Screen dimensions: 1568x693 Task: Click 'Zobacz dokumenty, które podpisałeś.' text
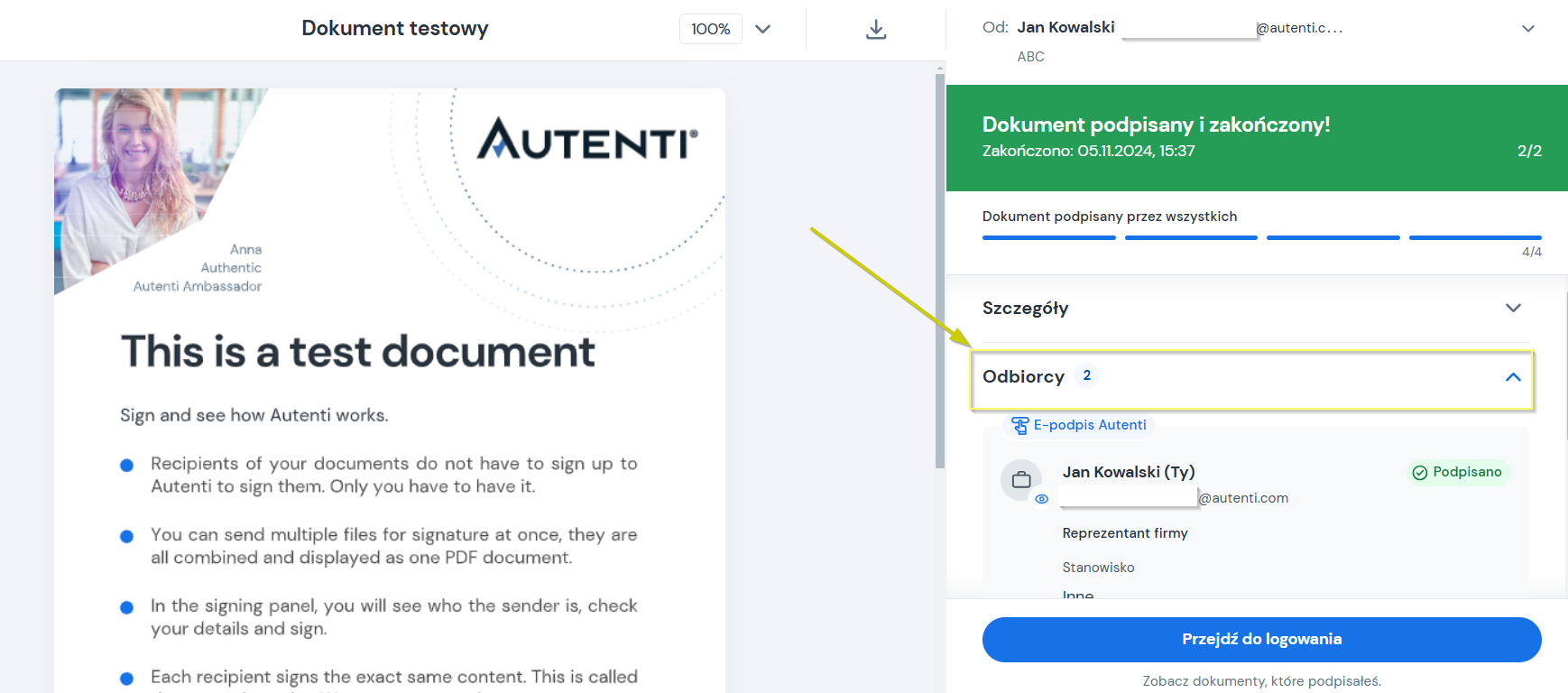[x=1261, y=681]
